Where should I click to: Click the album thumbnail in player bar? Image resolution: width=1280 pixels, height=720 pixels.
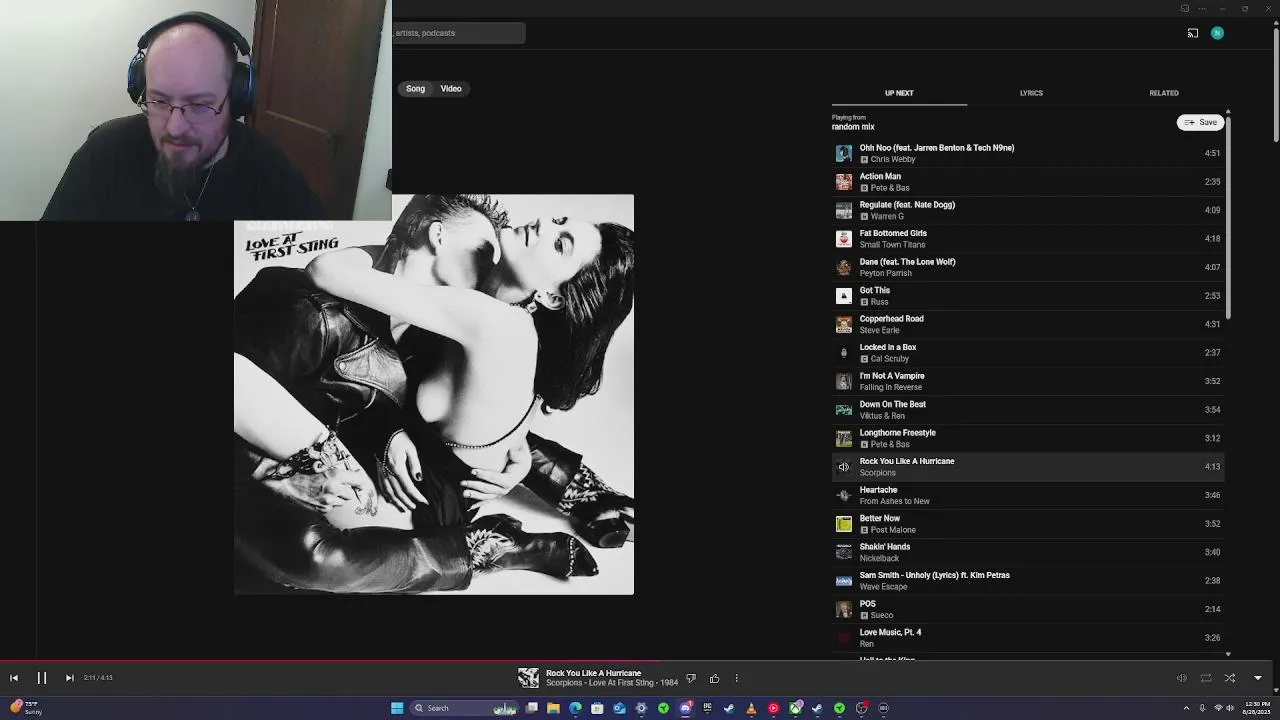pyautogui.click(x=528, y=678)
